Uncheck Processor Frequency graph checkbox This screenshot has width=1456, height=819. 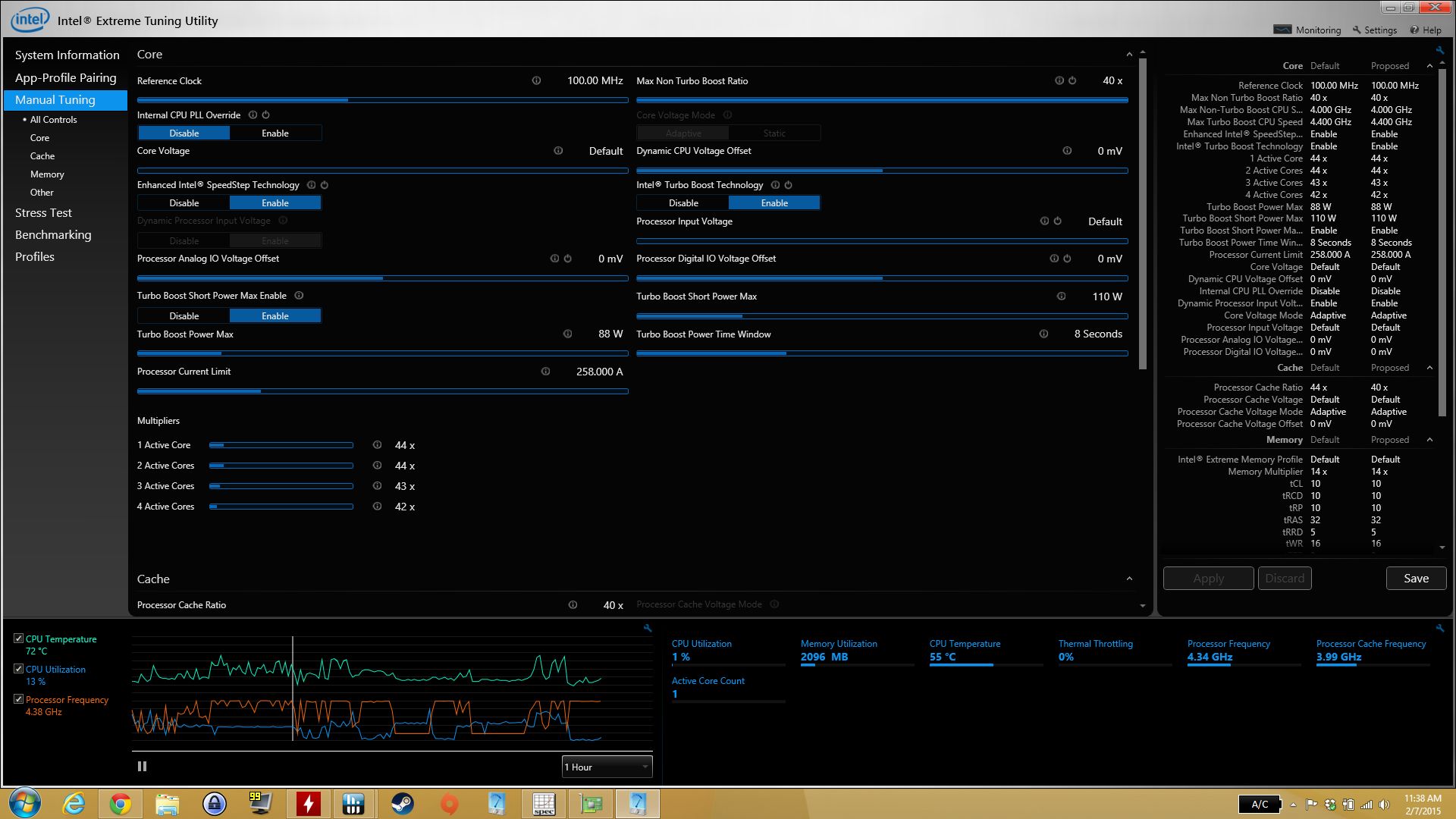click(18, 699)
